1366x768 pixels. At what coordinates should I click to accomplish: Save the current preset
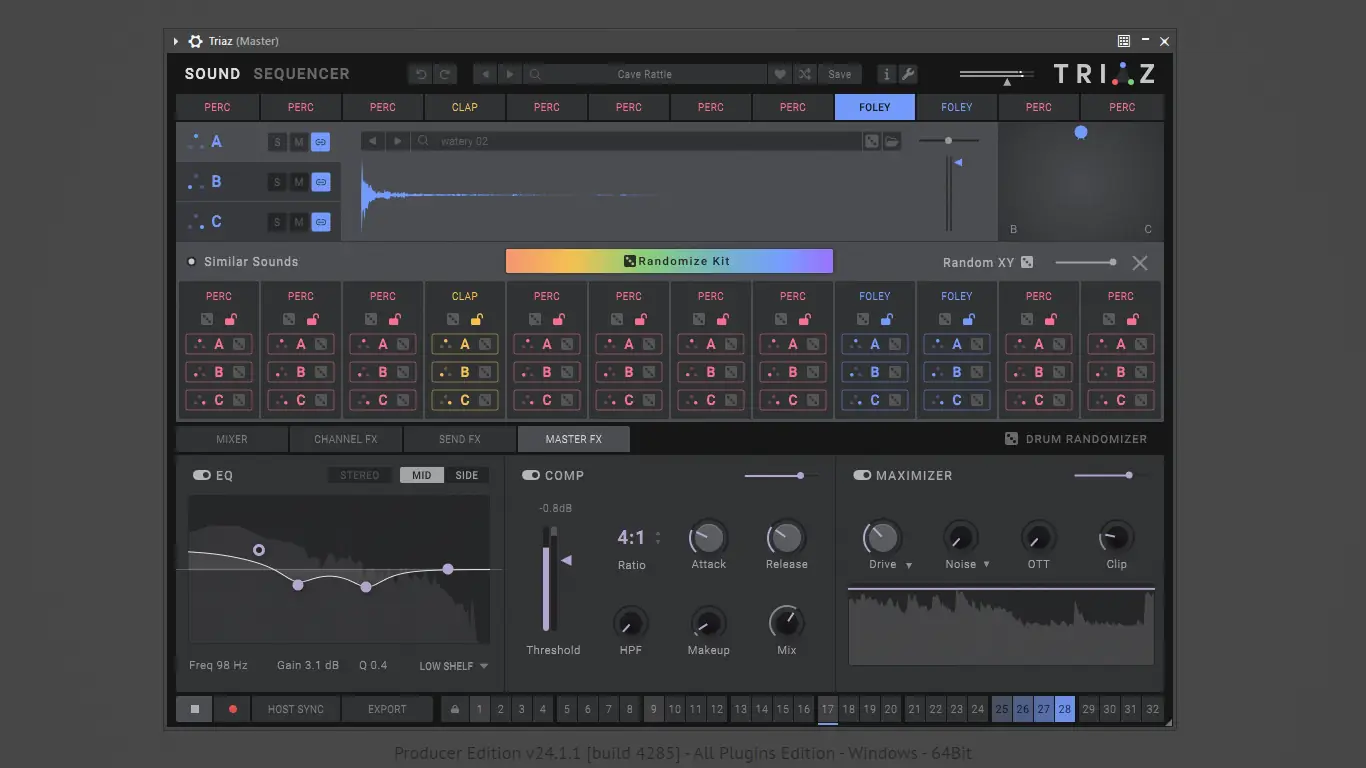point(840,74)
